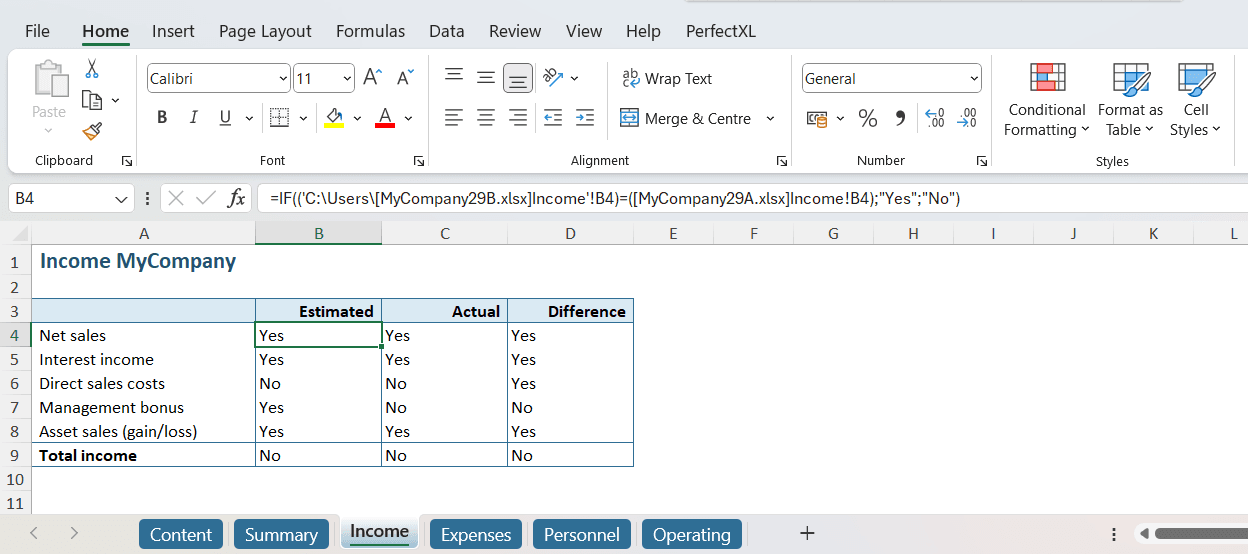Increase cell indent

tap(585, 118)
